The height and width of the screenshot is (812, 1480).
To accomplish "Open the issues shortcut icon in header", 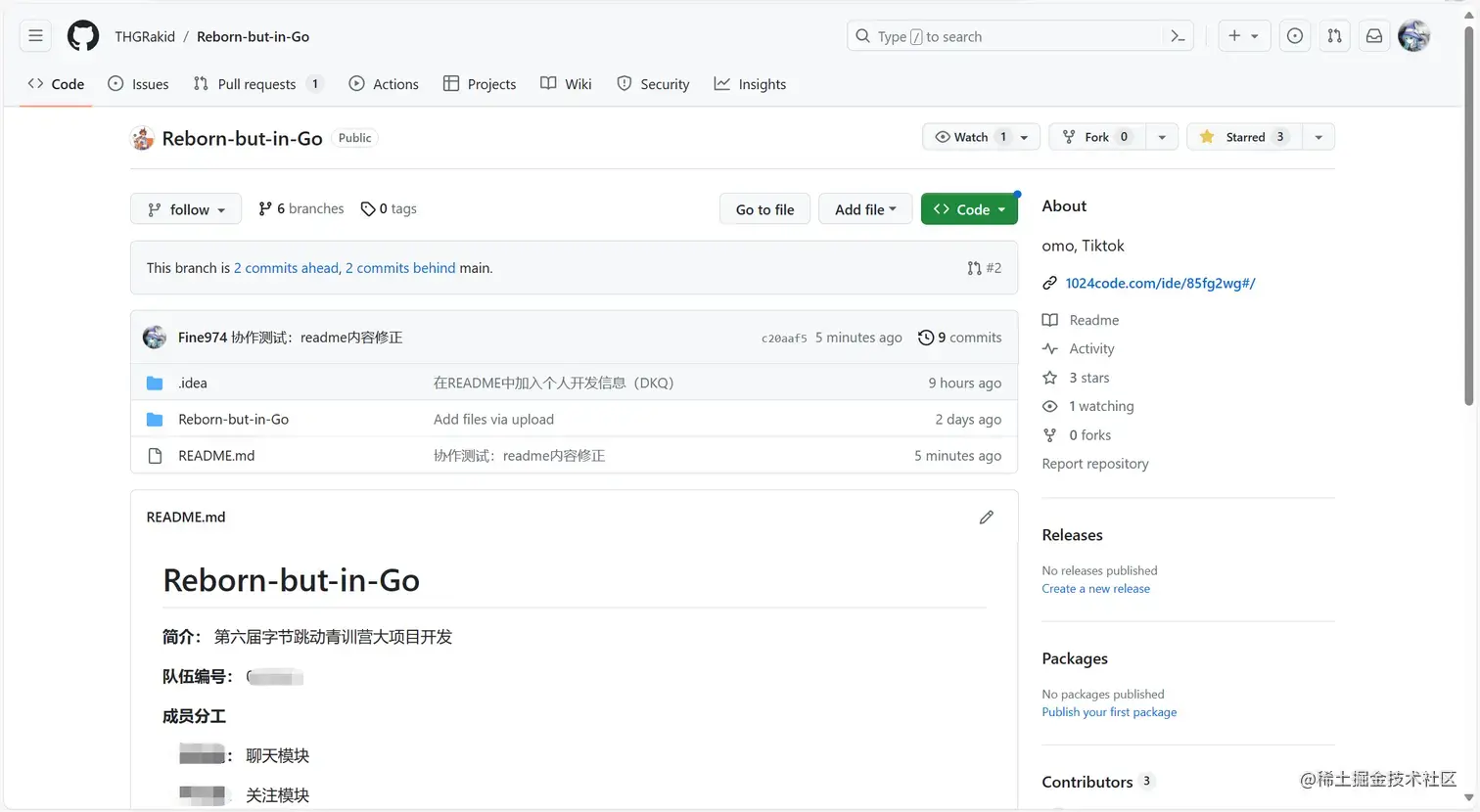I will (1295, 36).
